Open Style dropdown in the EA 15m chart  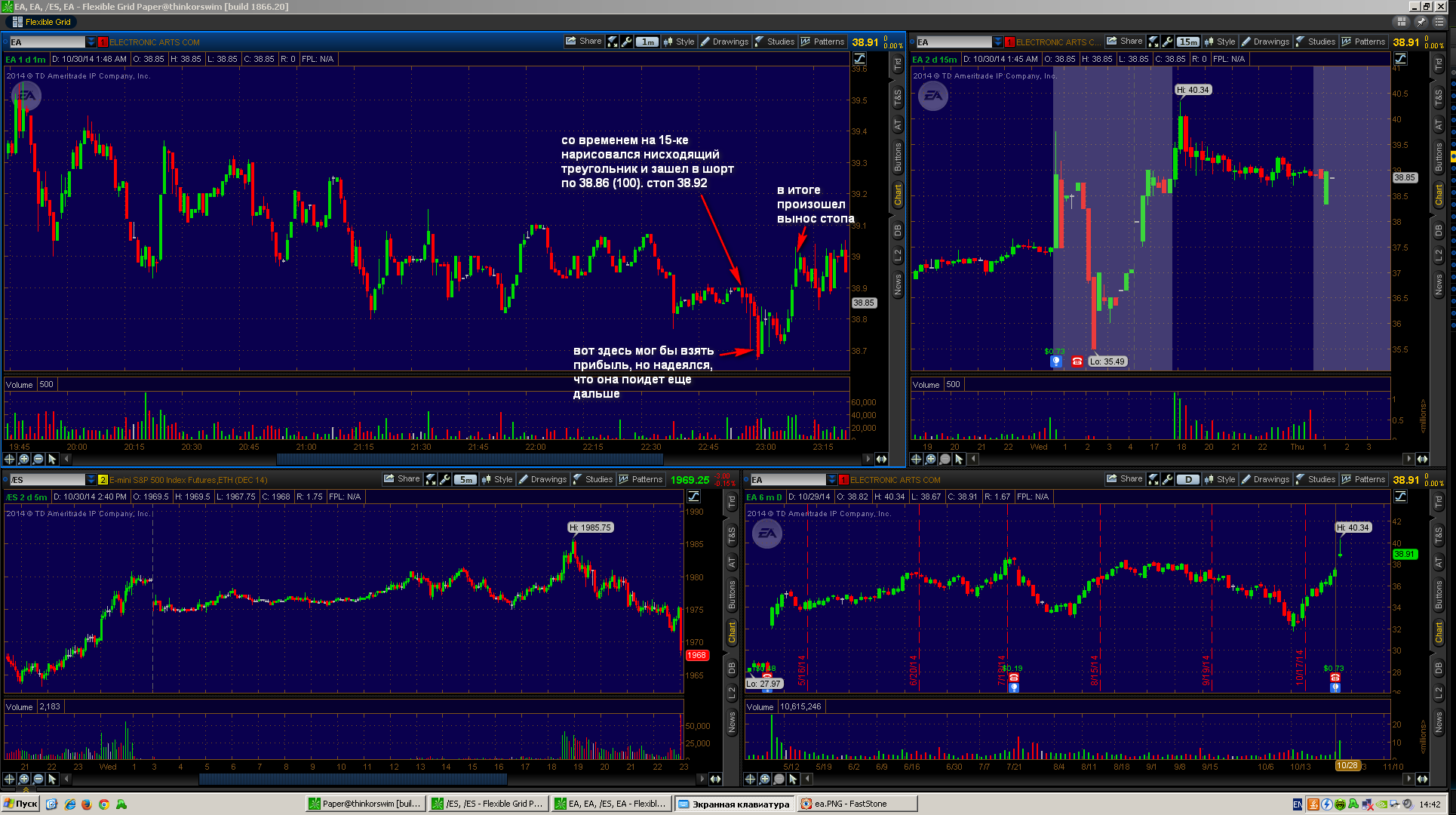click(1220, 42)
